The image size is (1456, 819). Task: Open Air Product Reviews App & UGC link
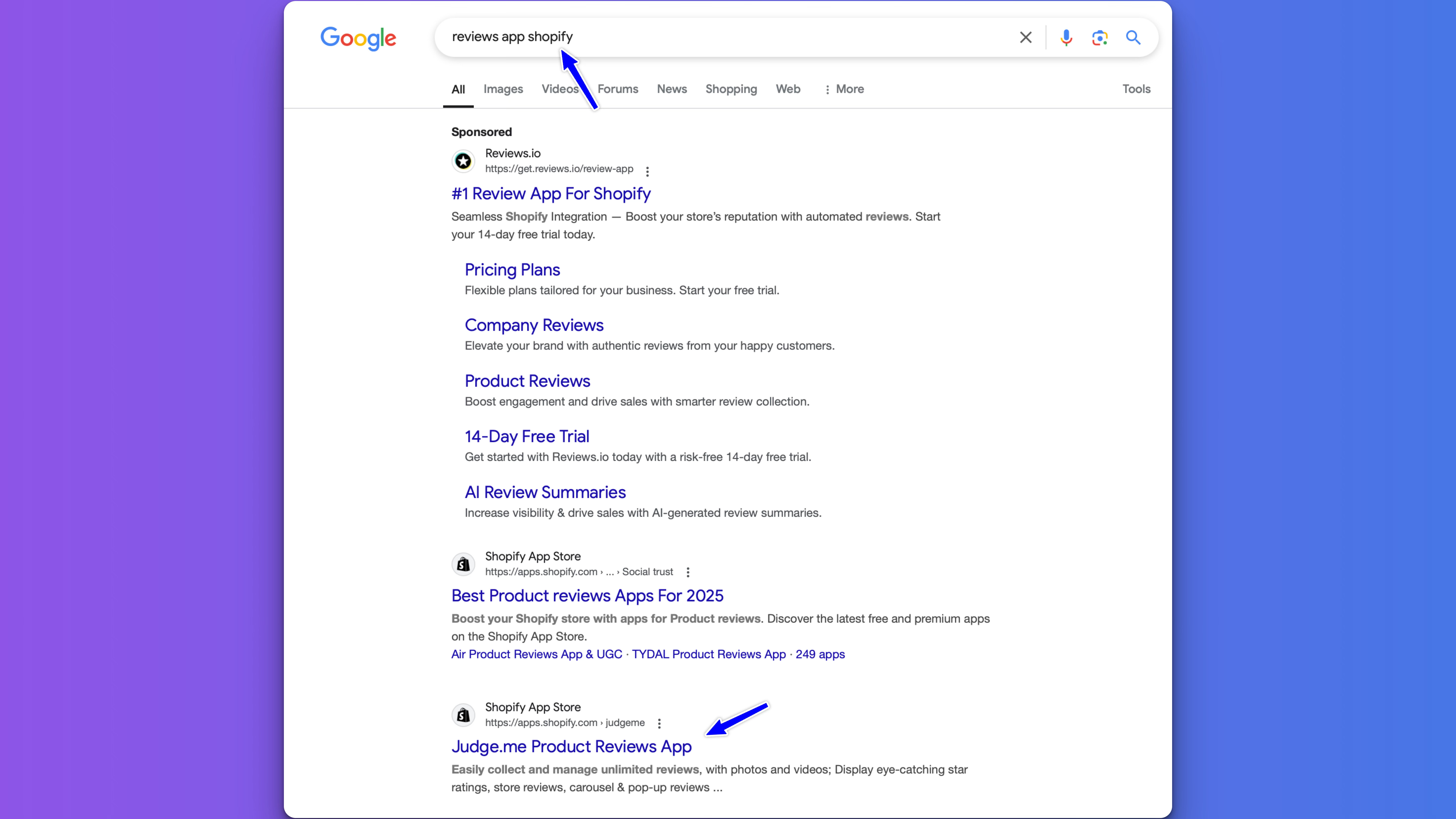pos(536,655)
